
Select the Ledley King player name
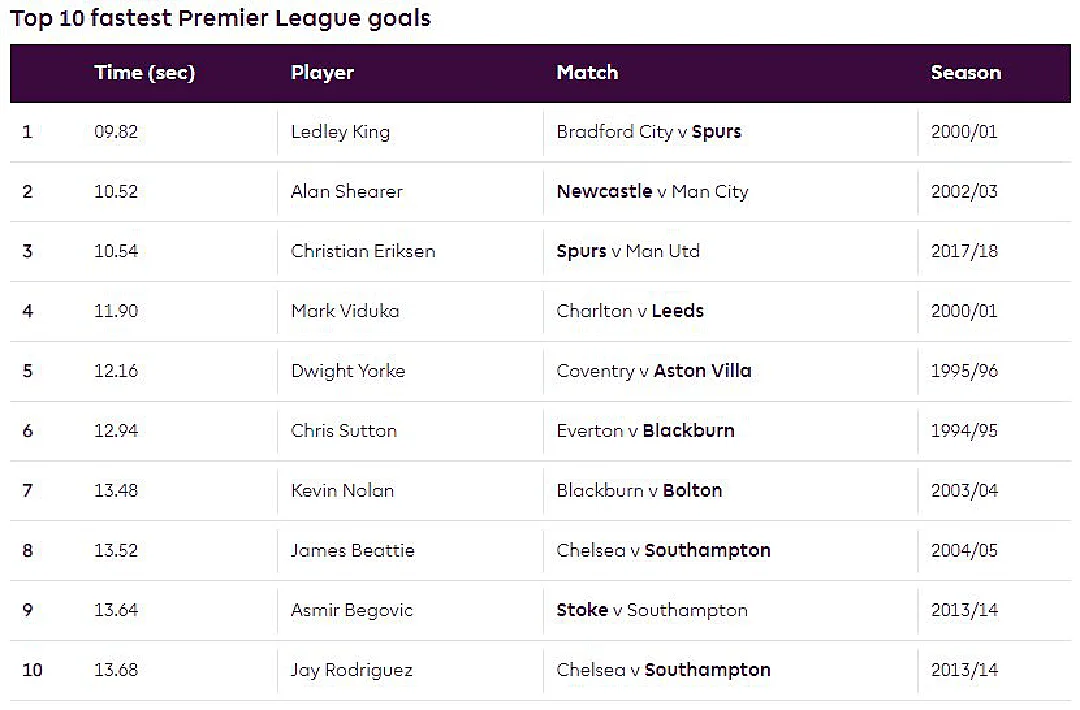tap(340, 132)
